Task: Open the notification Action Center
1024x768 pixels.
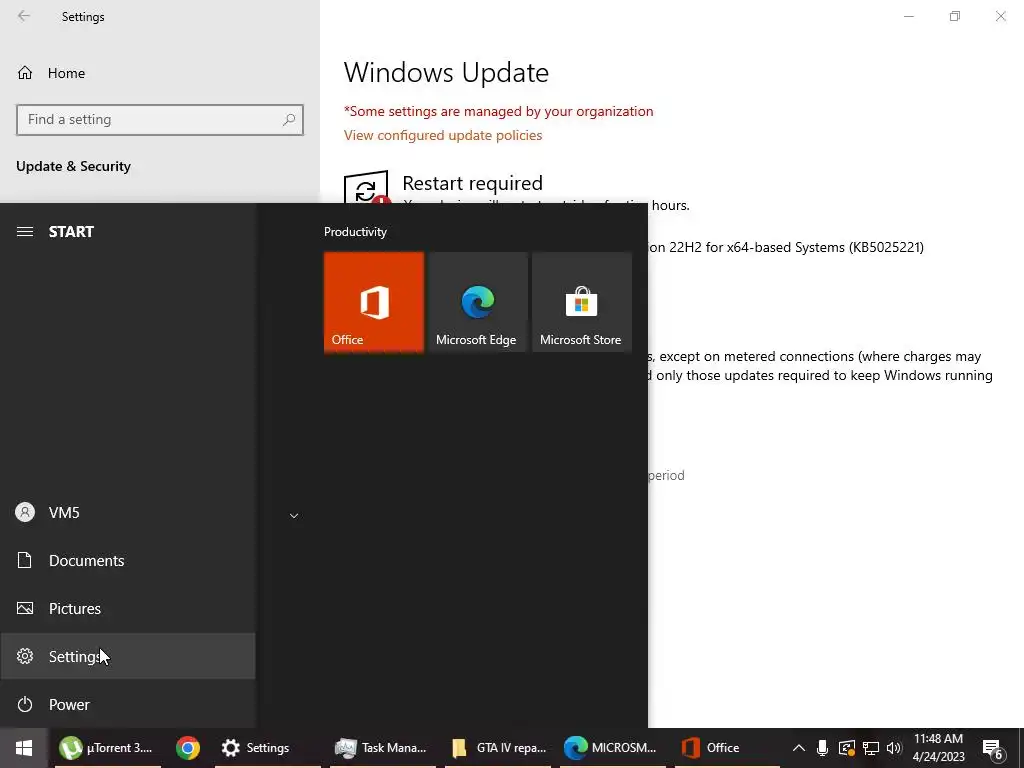Action: pos(993,749)
